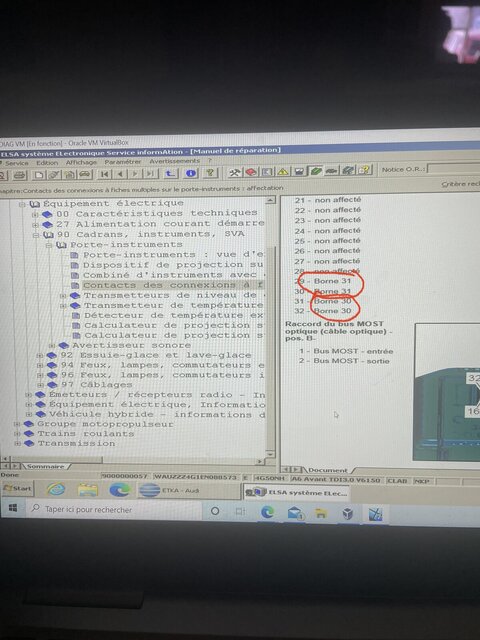
Task: Click the blue info icon in the toolbar
Action: click(191, 173)
